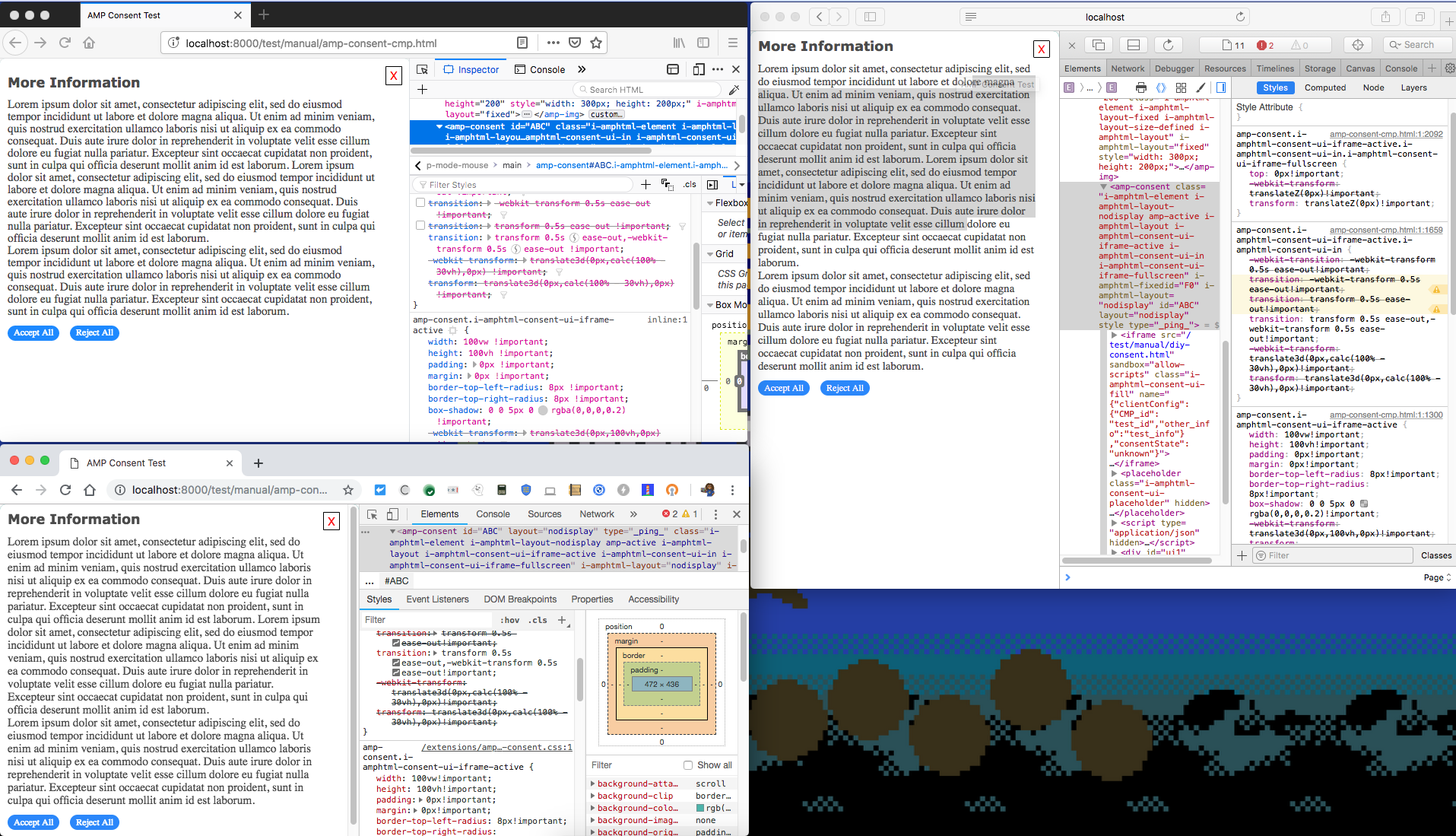Click Safari element selection crosshair icon

coord(1358,45)
